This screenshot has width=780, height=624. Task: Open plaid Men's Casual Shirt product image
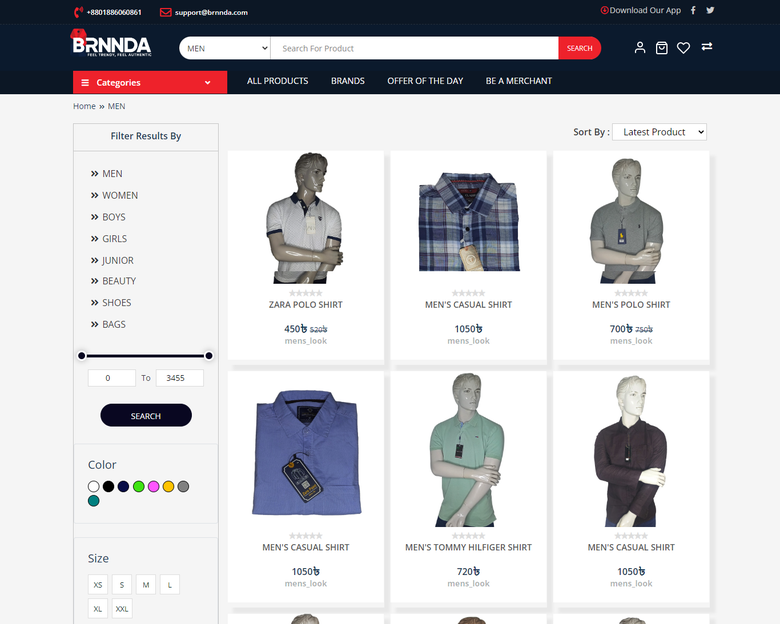pos(469,221)
